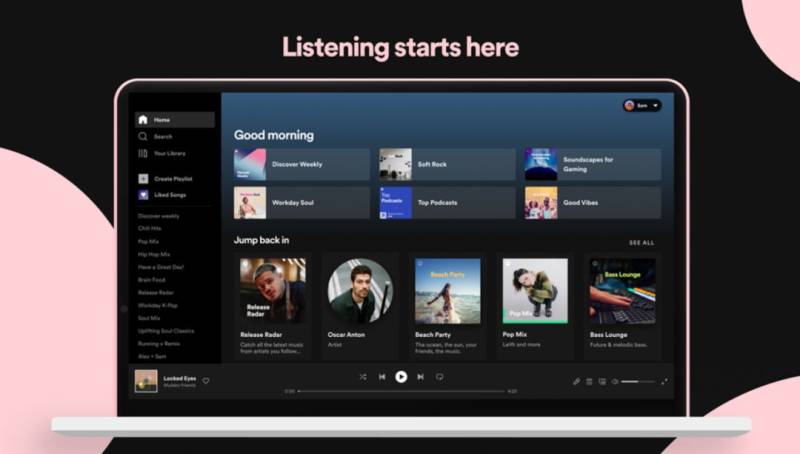Enter full screen mode
The height and width of the screenshot is (454, 800).
tap(664, 381)
